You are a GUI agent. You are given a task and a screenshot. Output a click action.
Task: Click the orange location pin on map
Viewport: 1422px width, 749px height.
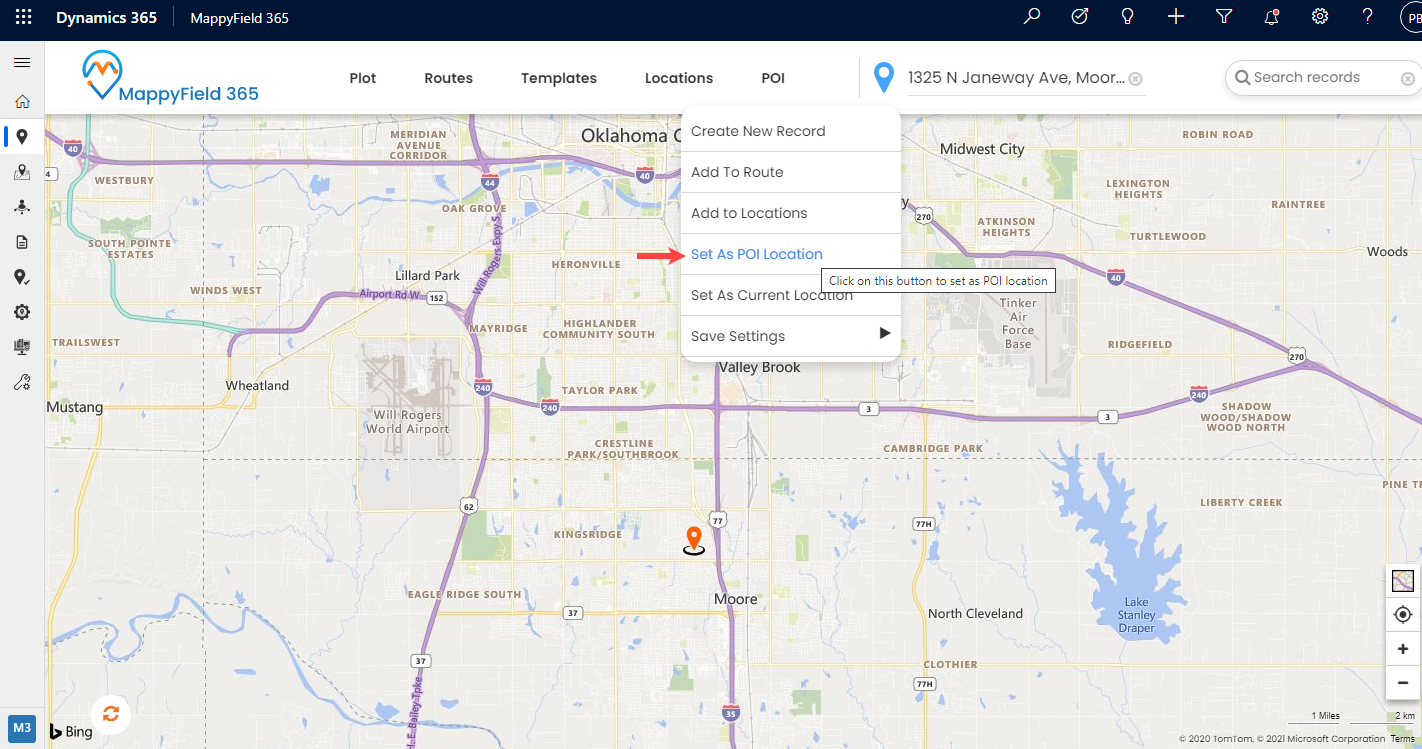click(693, 540)
